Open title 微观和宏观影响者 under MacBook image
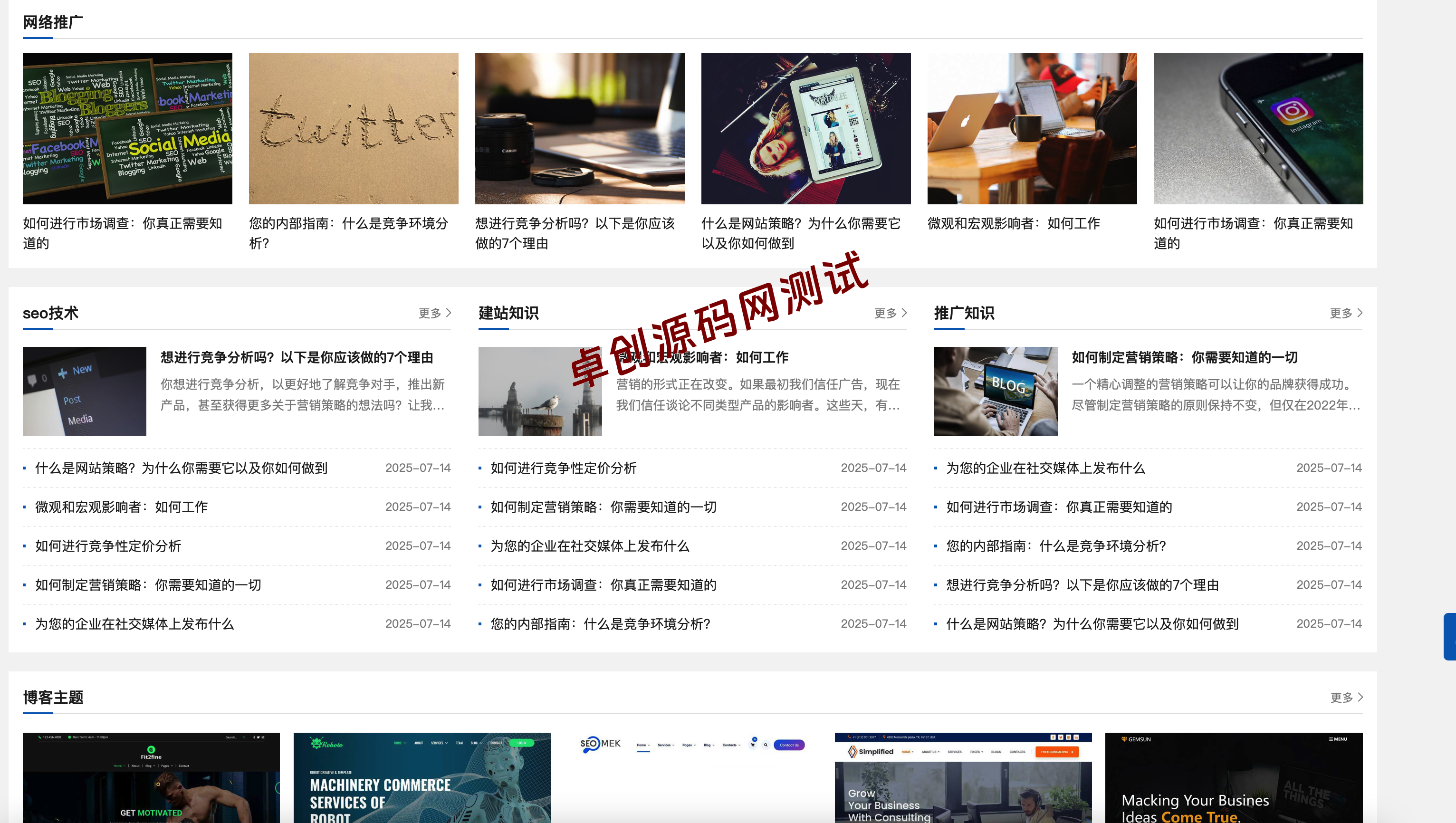Screen dimensions: 1456x823 [x=1014, y=224]
